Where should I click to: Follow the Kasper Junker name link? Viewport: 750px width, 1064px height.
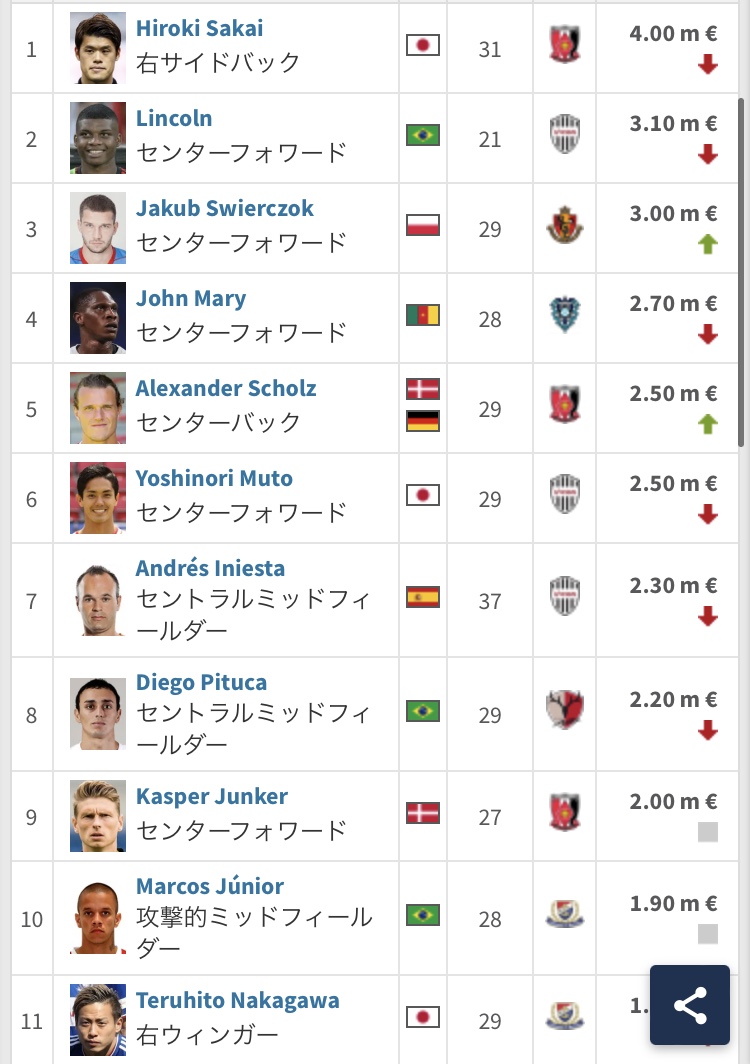[212, 796]
